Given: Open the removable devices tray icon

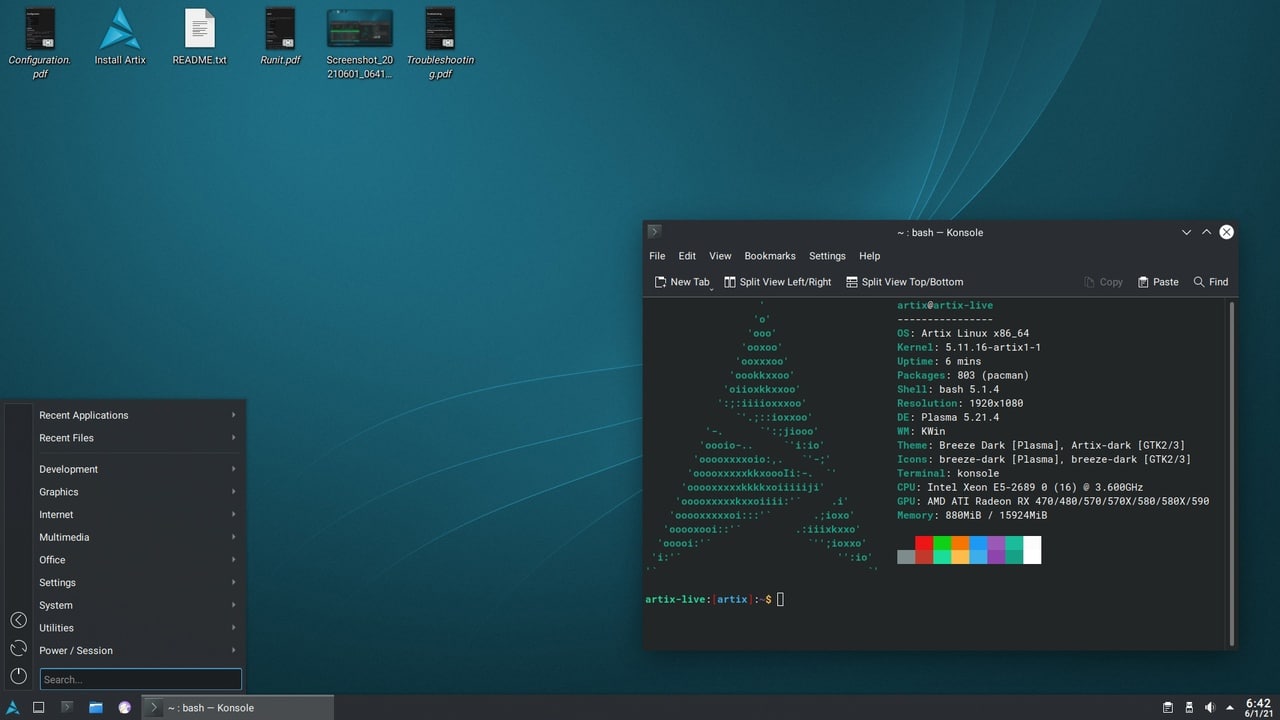Looking at the screenshot, I should pos(1189,708).
